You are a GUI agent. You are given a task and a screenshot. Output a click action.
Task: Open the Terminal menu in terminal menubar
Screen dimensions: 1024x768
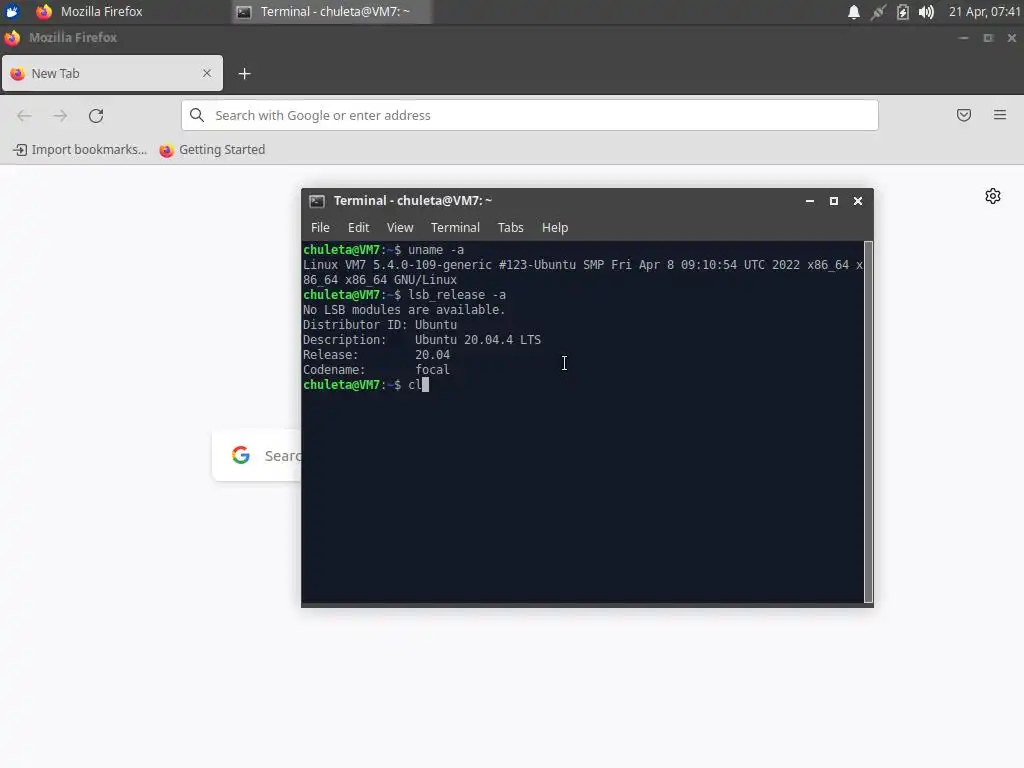(455, 227)
